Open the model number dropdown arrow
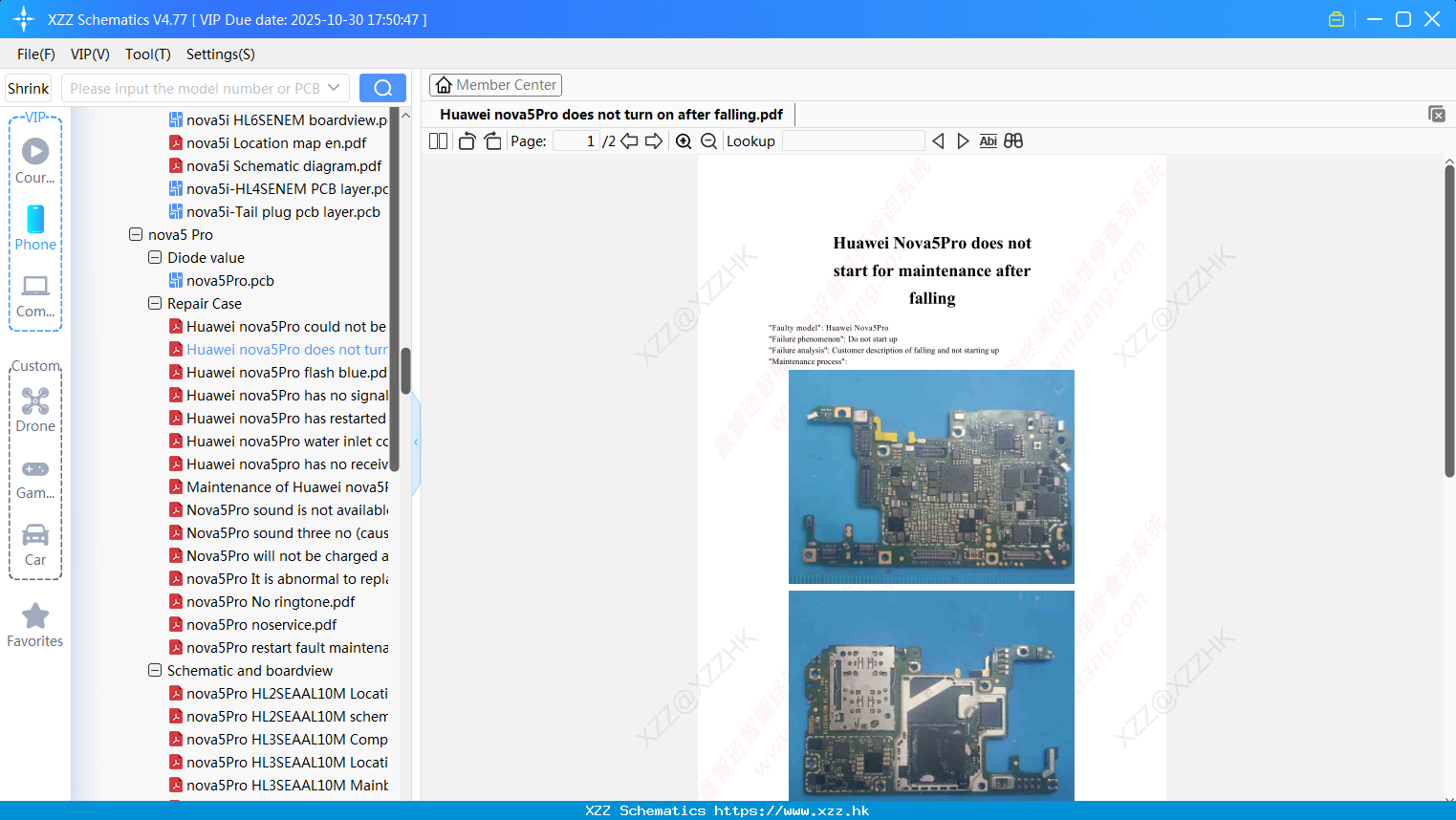 pos(334,88)
